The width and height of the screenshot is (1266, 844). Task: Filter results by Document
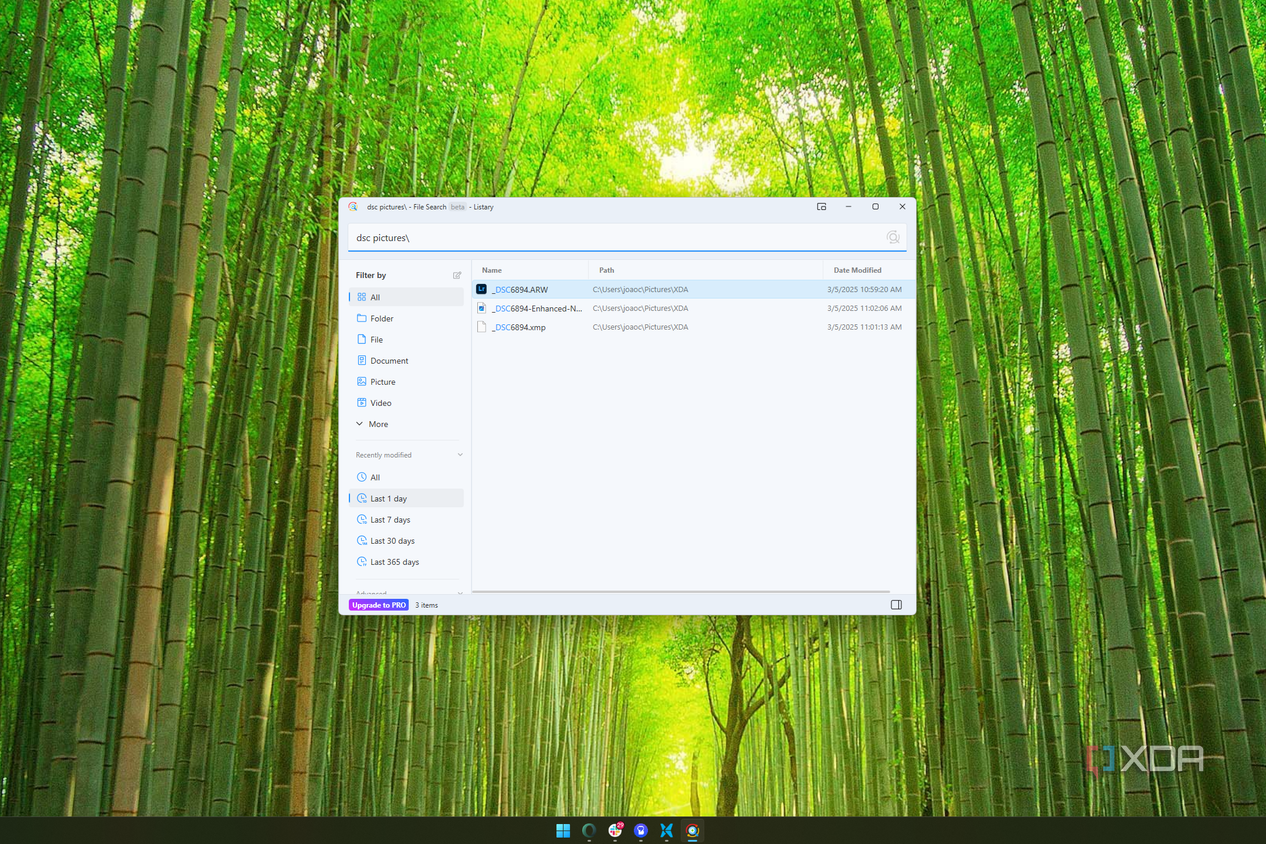pyautogui.click(x=406, y=360)
